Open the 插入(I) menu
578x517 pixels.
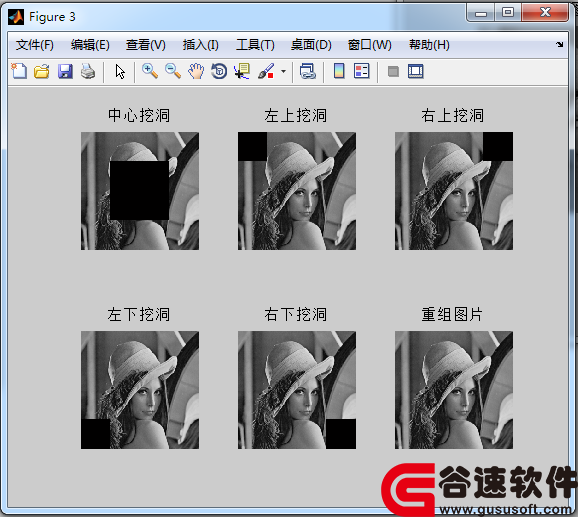pos(201,45)
